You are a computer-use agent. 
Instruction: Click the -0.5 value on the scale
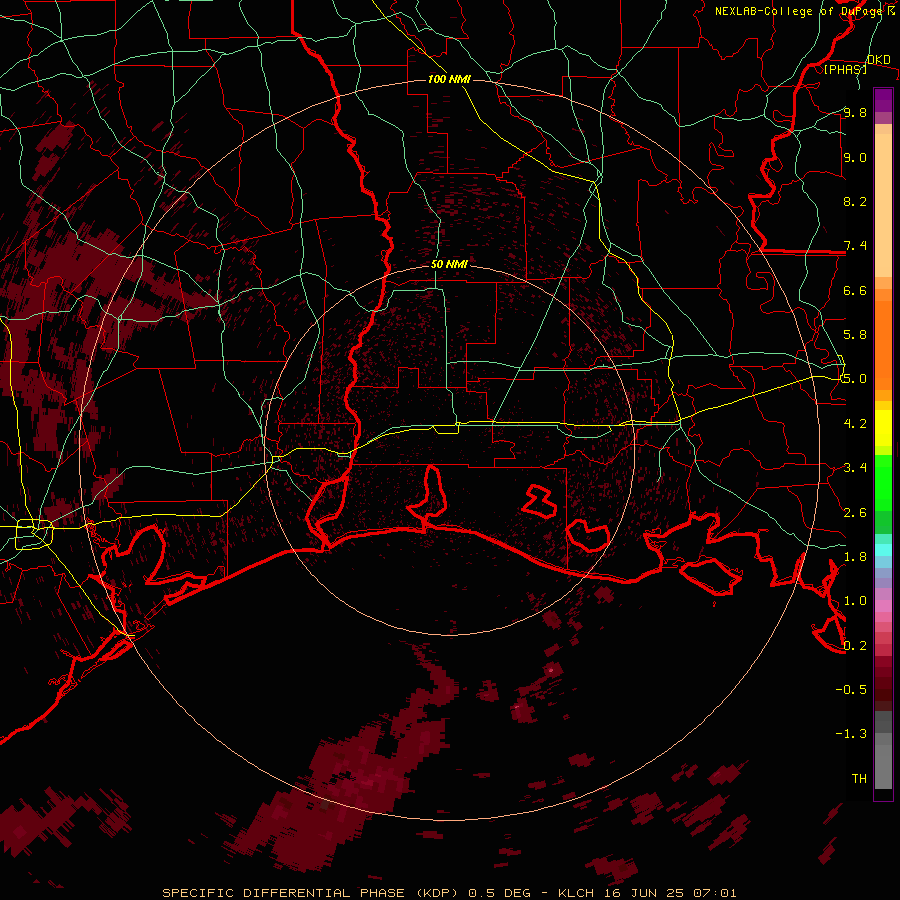pyautogui.click(x=851, y=690)
